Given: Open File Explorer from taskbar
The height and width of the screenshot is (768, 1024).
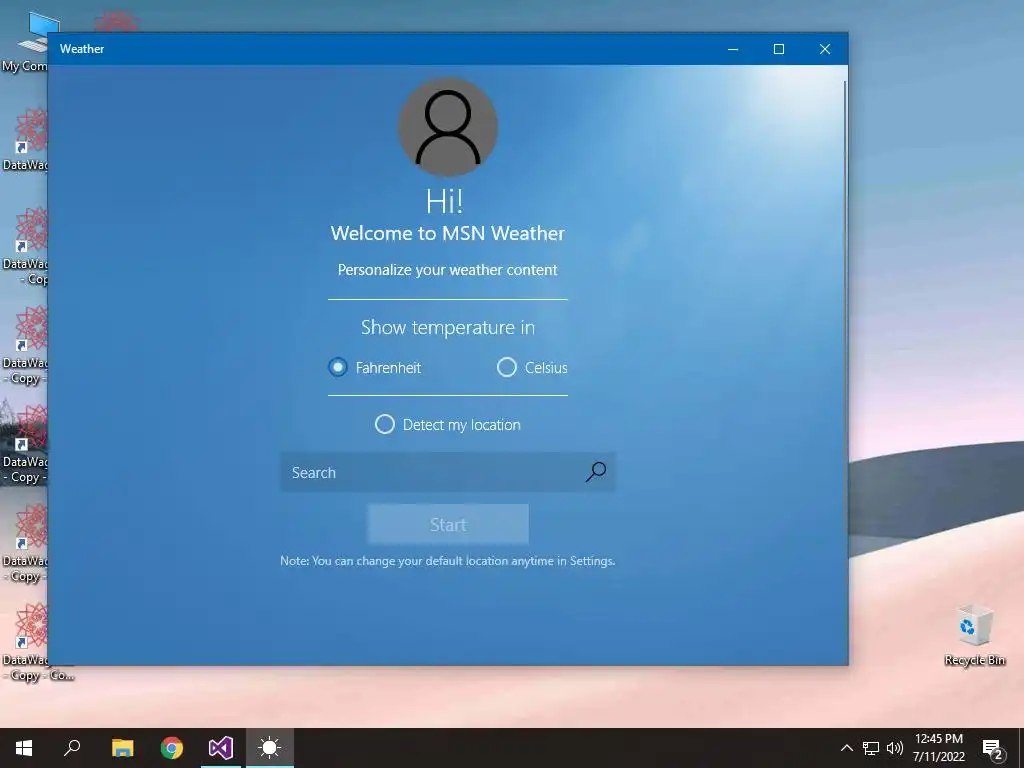Looking at the screenshot, I should tap(122, 748).
